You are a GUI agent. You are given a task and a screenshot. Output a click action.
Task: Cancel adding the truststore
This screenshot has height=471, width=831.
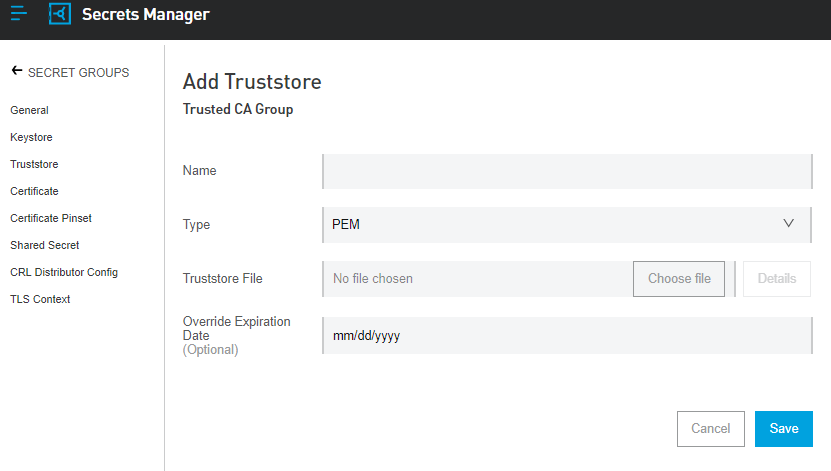(x=710, y=428)
